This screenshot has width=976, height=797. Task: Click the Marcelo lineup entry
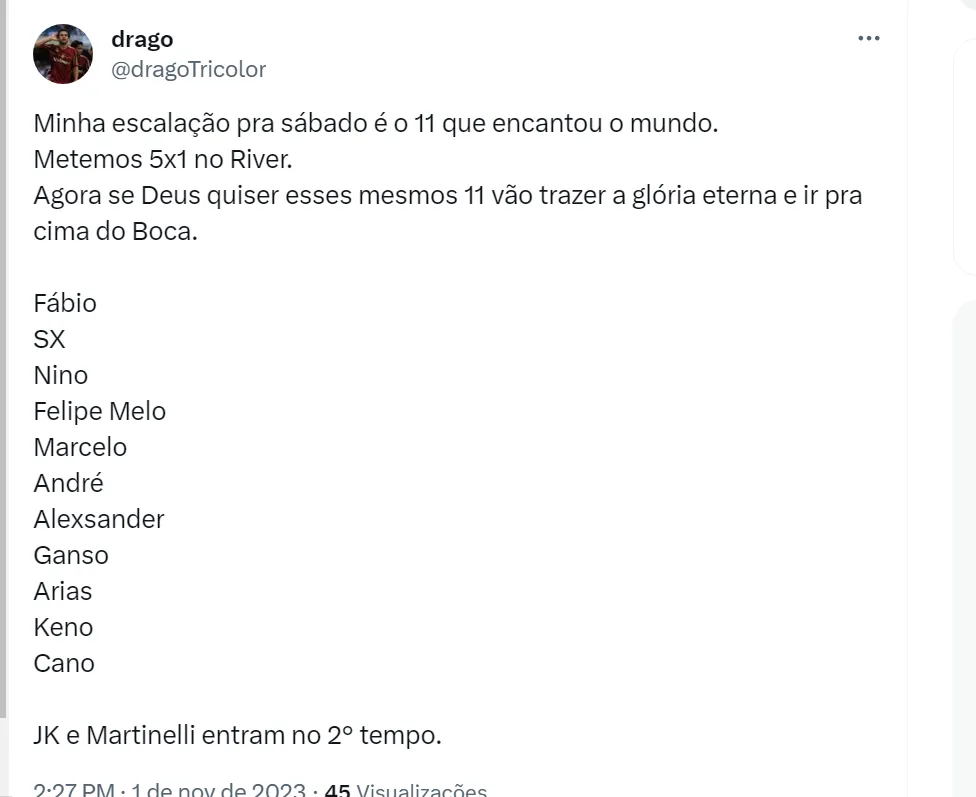click(x=80, y=447)
